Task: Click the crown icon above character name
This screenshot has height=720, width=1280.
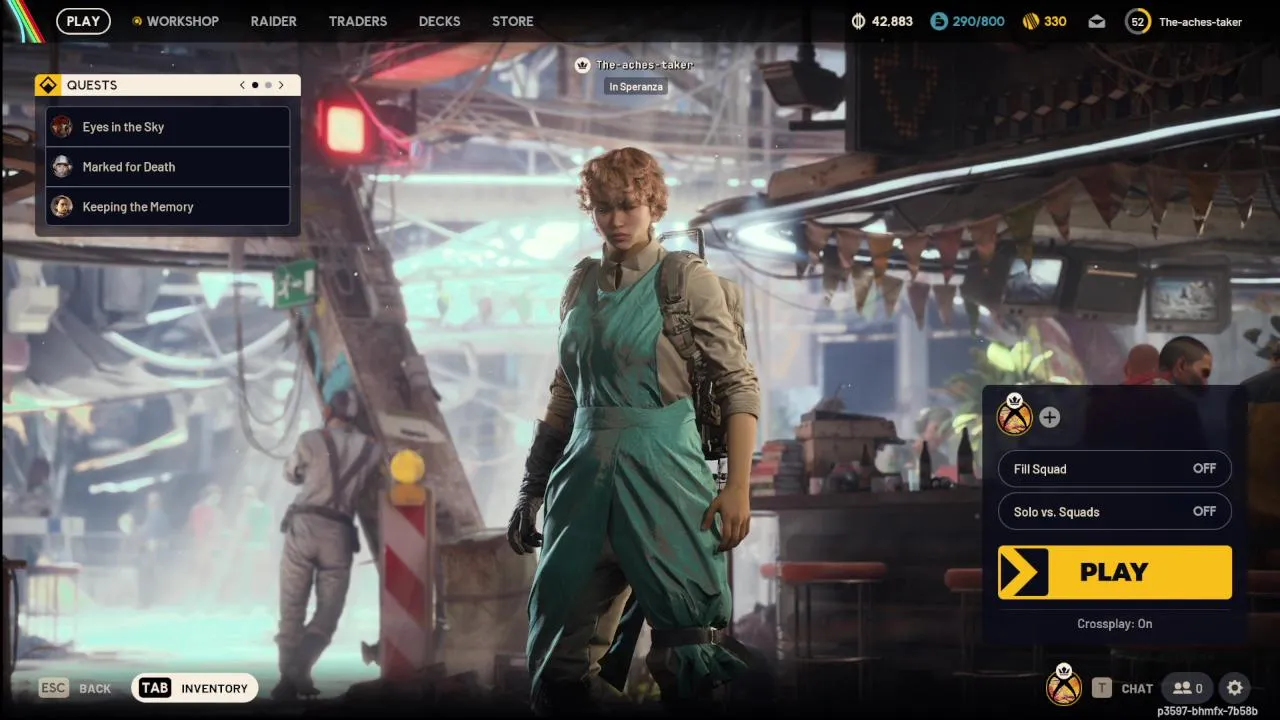Action: point(583,65)
